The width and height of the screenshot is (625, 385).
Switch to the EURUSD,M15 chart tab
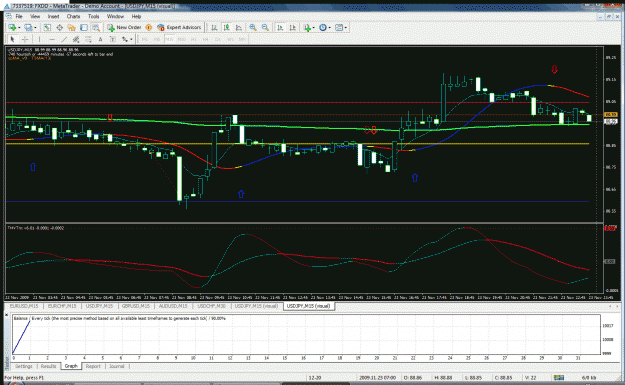point(24,306)
